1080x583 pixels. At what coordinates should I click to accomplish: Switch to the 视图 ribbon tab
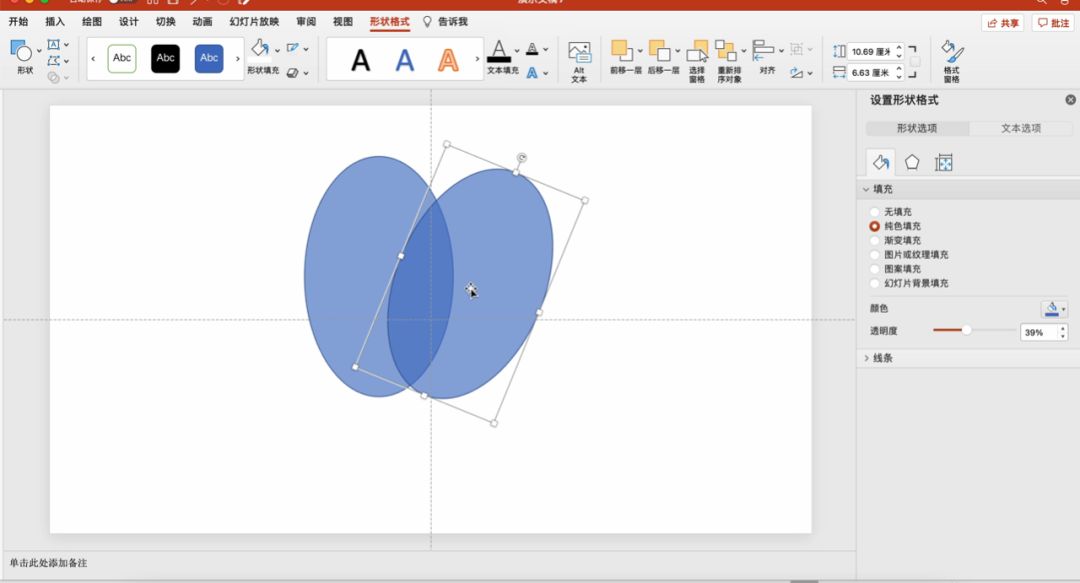343,21
